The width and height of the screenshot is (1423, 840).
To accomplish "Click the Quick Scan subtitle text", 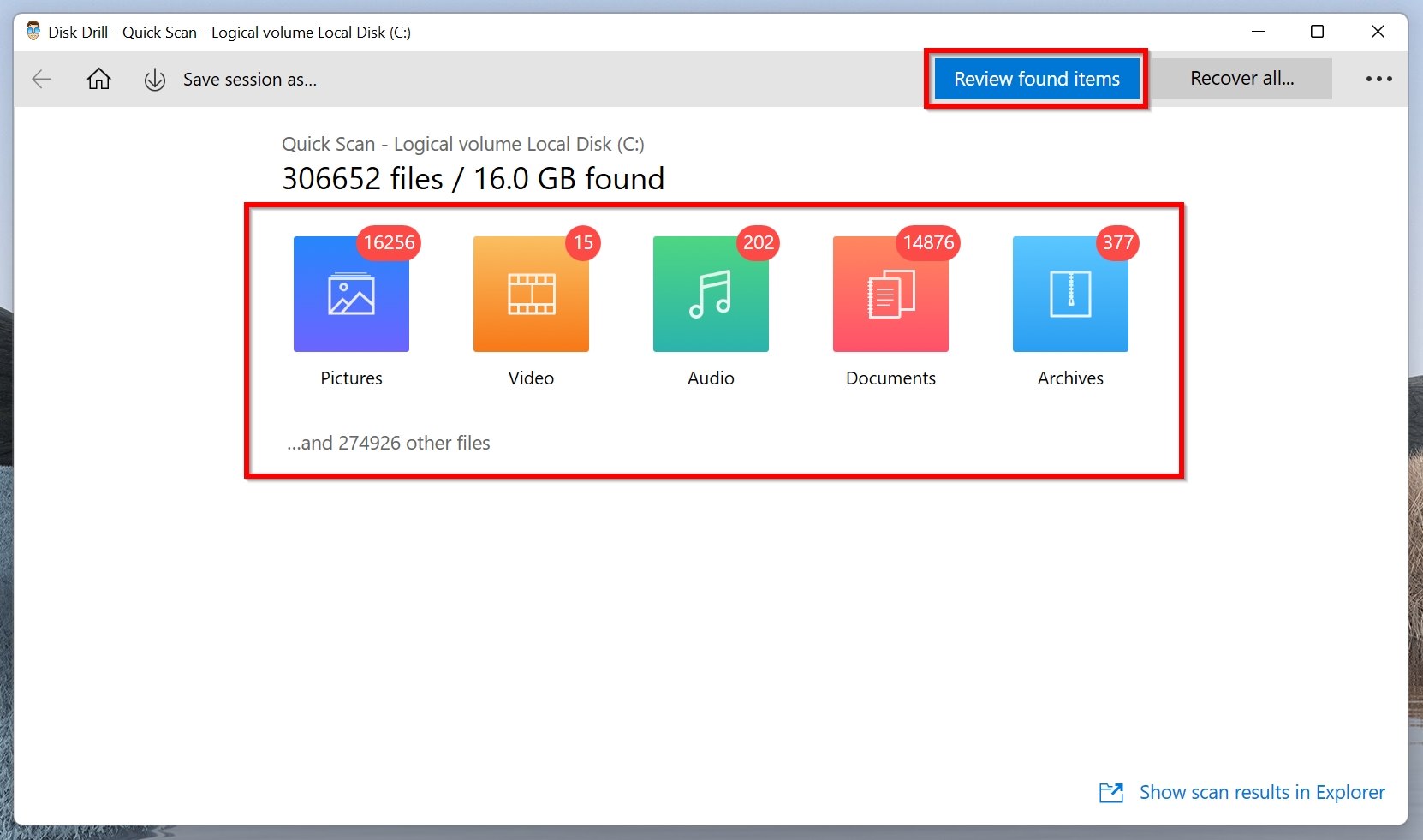I will [x=463, y=145].
